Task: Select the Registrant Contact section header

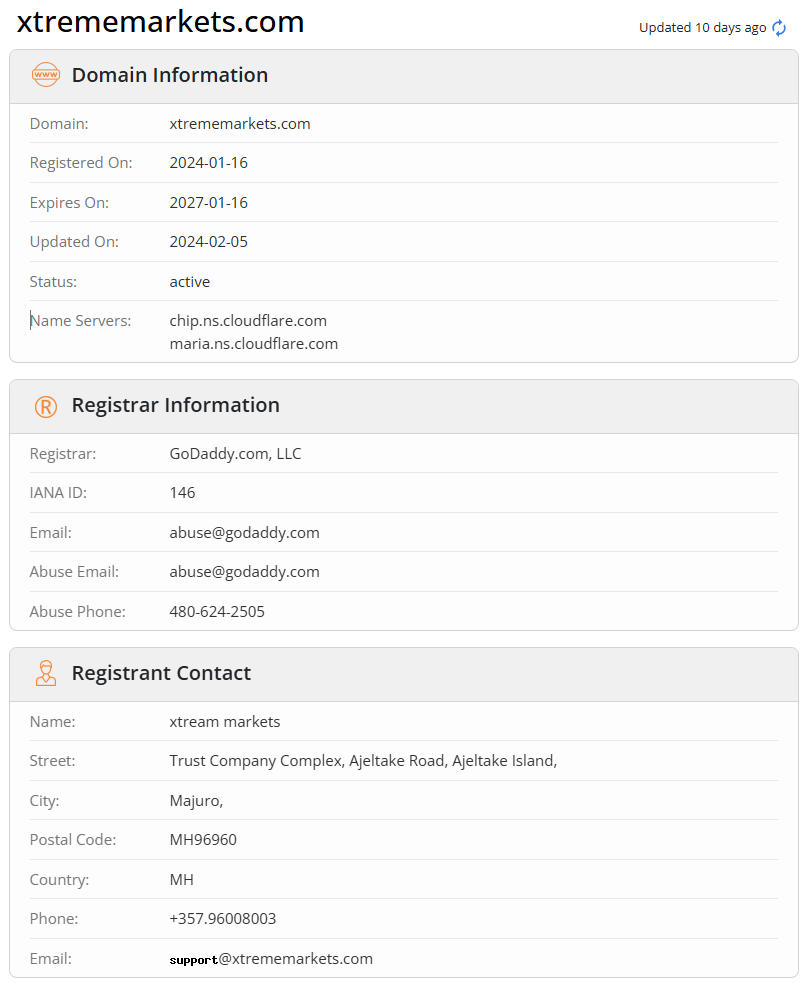Action: [x=161, y=673]
